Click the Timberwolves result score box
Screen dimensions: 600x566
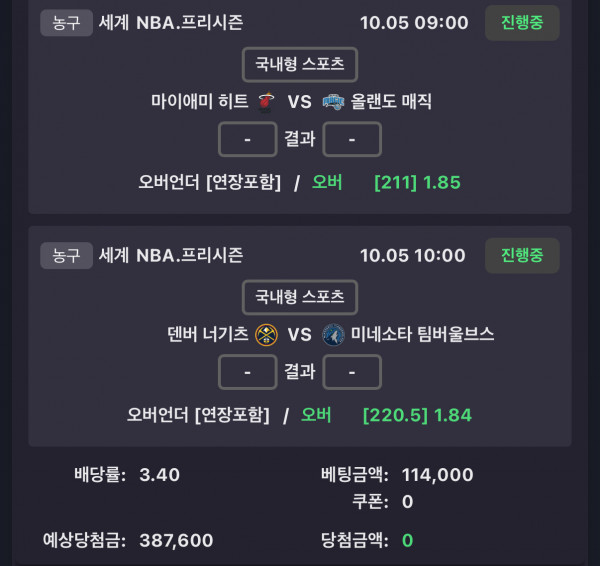pyautogui.click(x=352, y=372)
